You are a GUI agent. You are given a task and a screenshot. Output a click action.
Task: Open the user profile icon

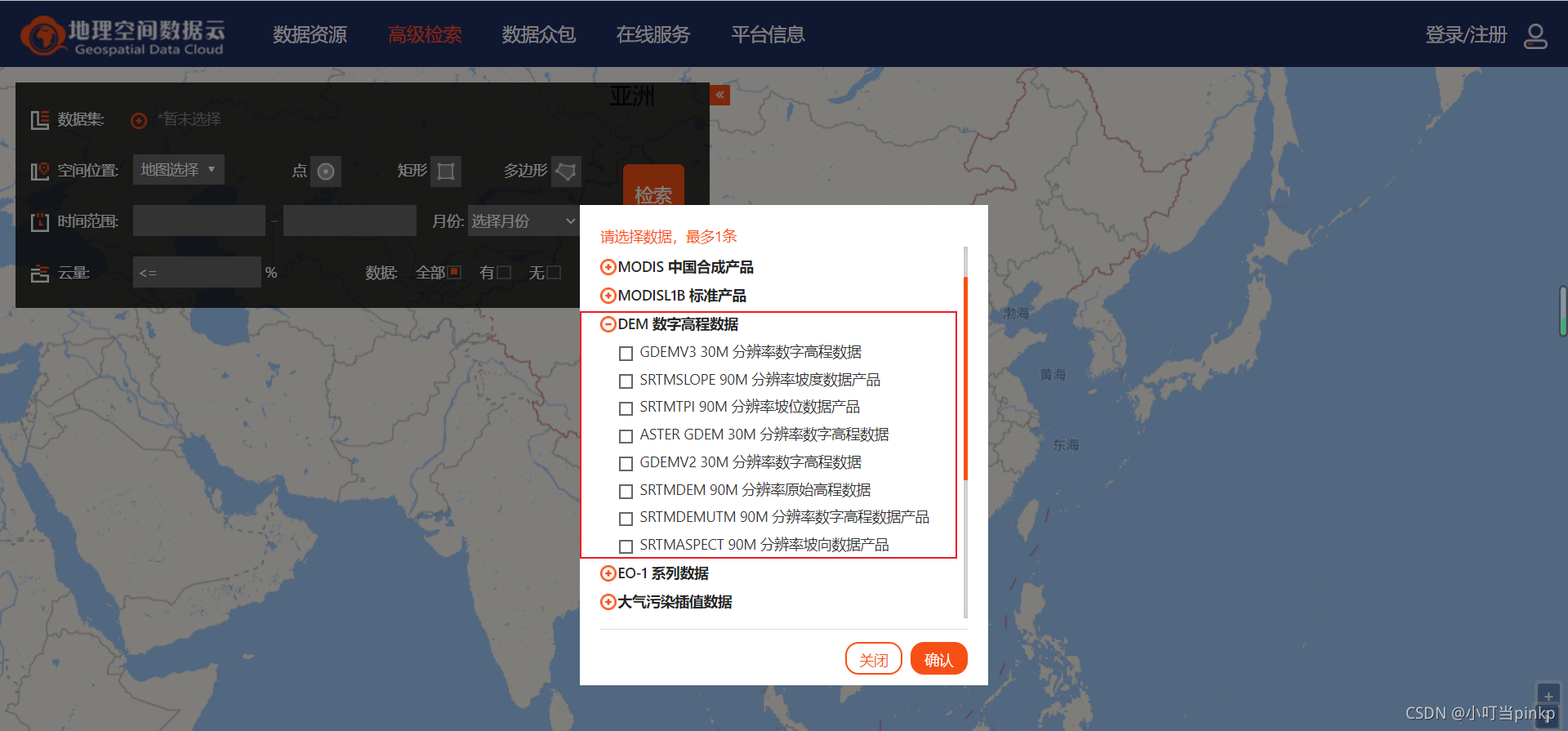(1535, 35)
